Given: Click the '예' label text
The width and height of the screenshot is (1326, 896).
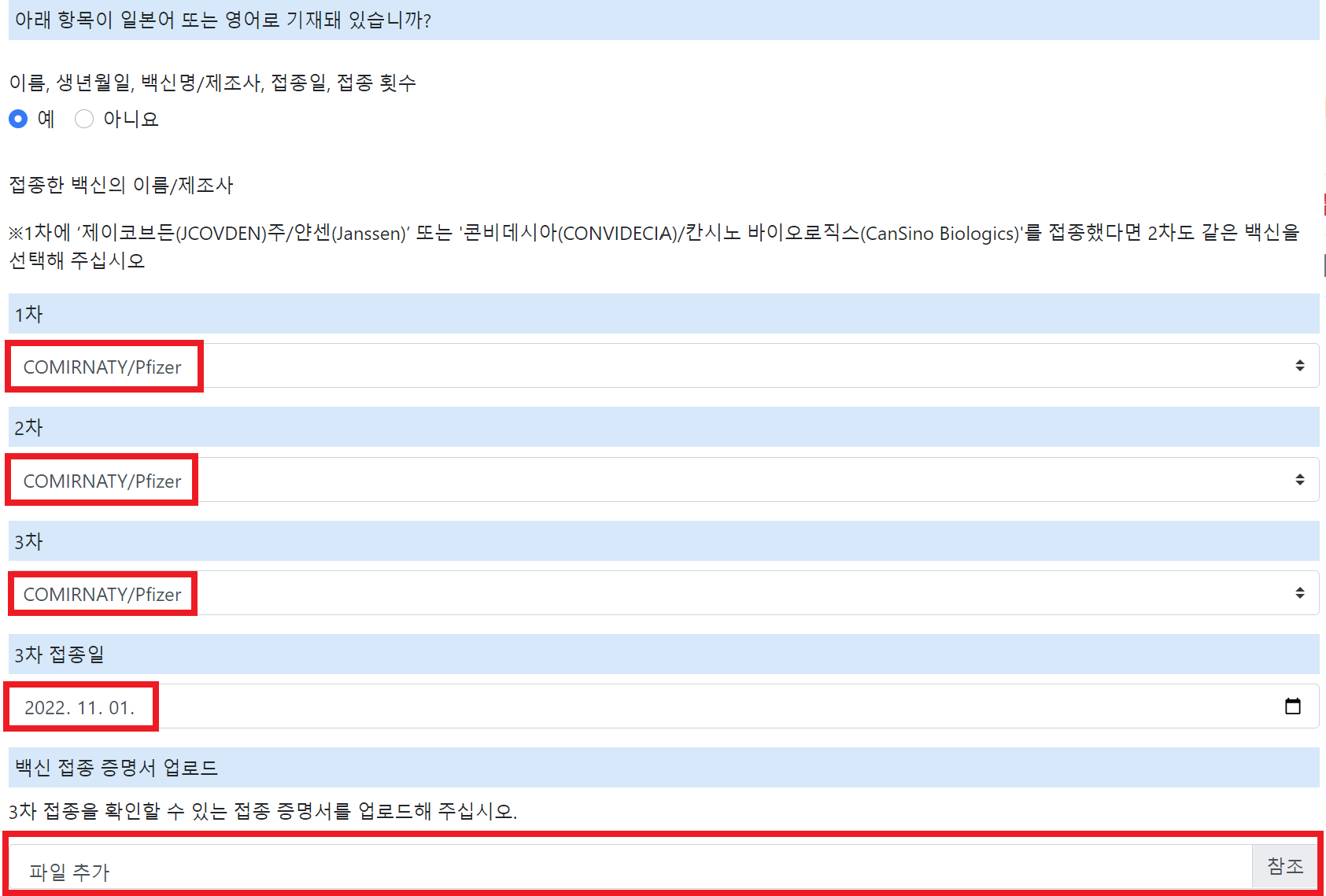Looking at the screenshot, I should click(46, 119).
